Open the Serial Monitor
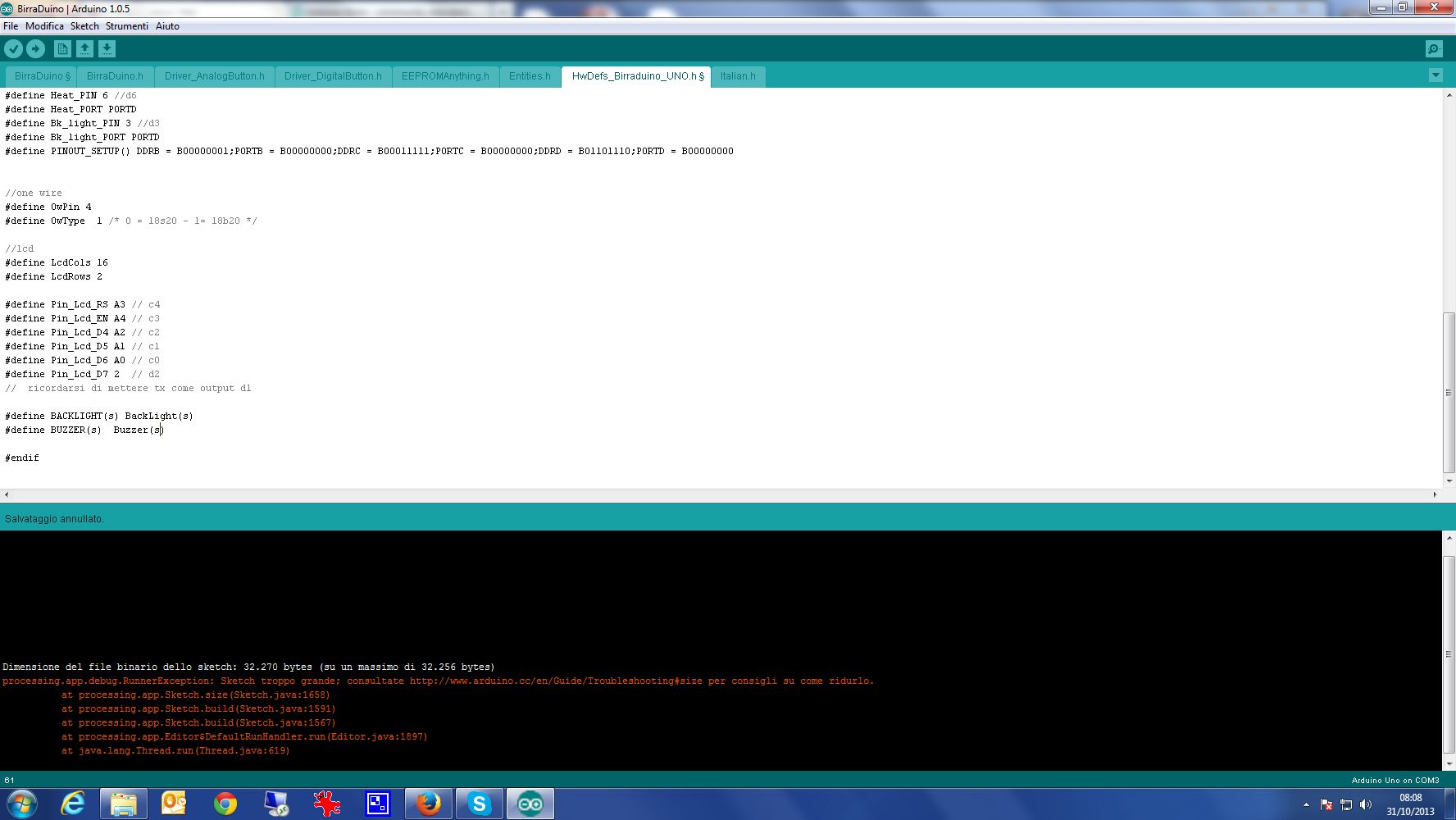This screenshot has height=820, width=1456. (x=1431, y=49)
